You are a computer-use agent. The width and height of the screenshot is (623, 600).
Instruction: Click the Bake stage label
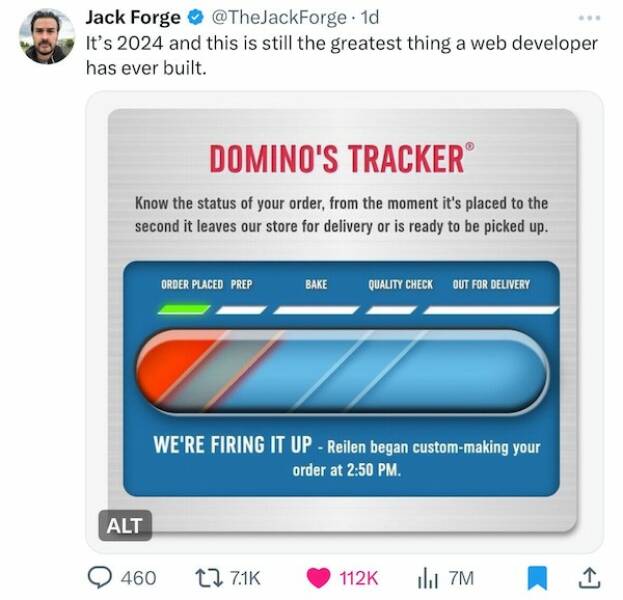click(316, 285)
